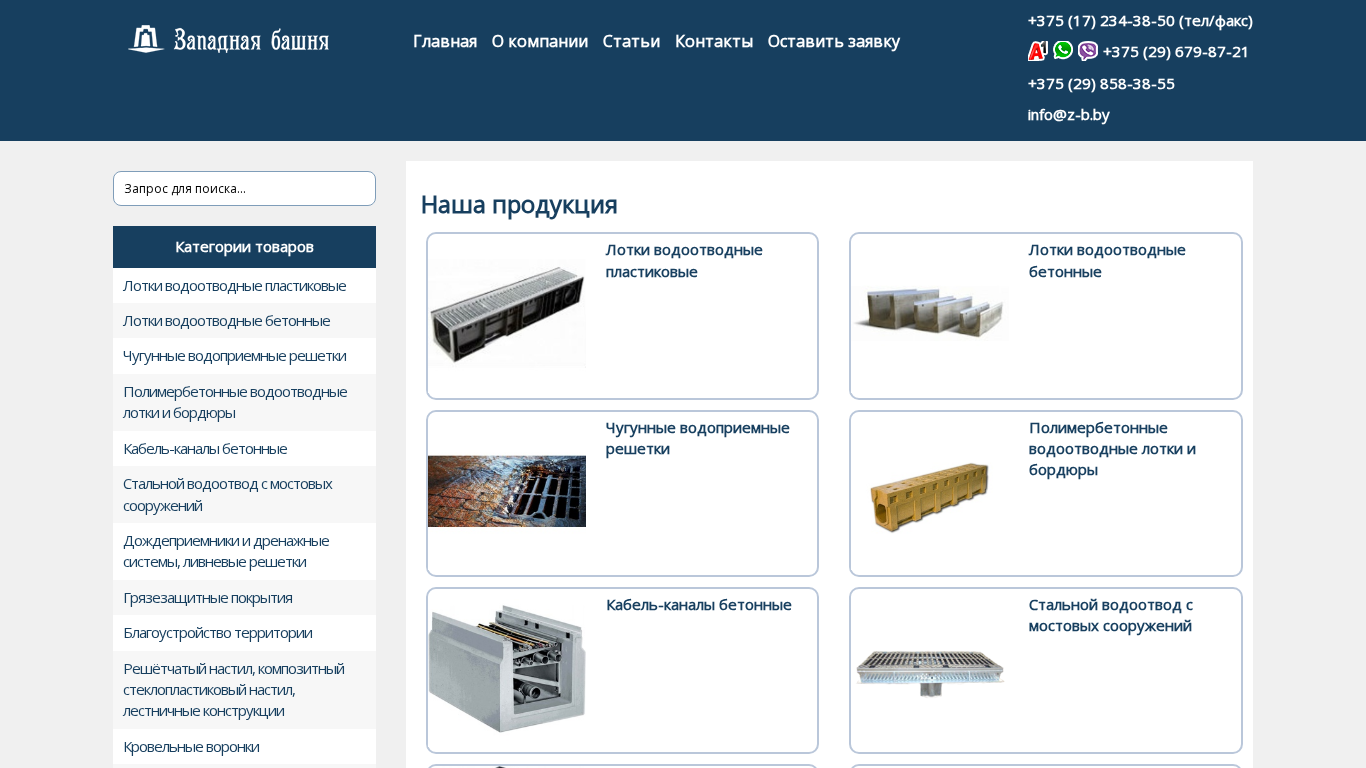Open the Статьи menu item
The width and height of the screenshot is (1366, 768).
631,41
